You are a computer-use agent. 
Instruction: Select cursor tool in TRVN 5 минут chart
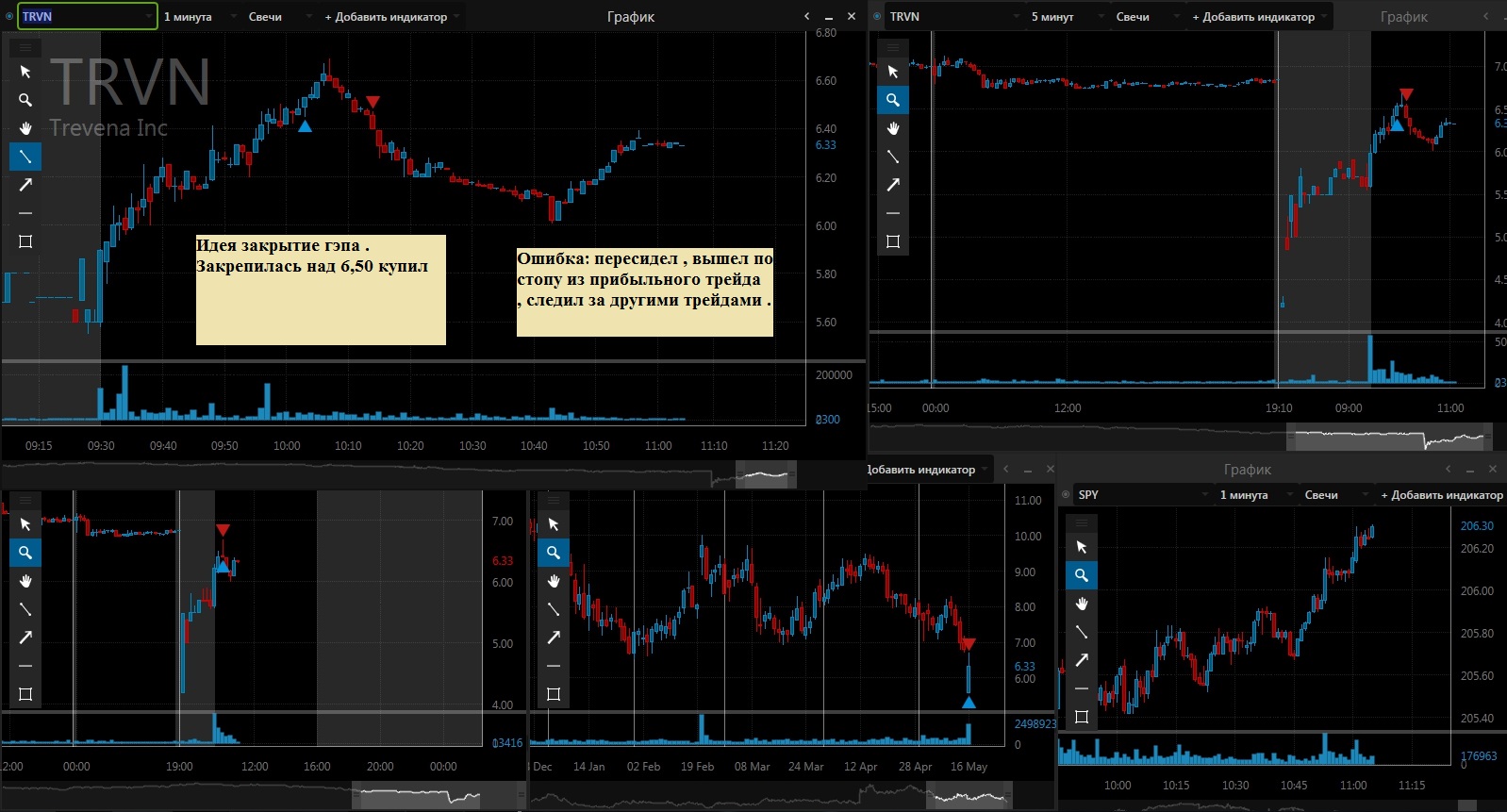pos(893,72)
